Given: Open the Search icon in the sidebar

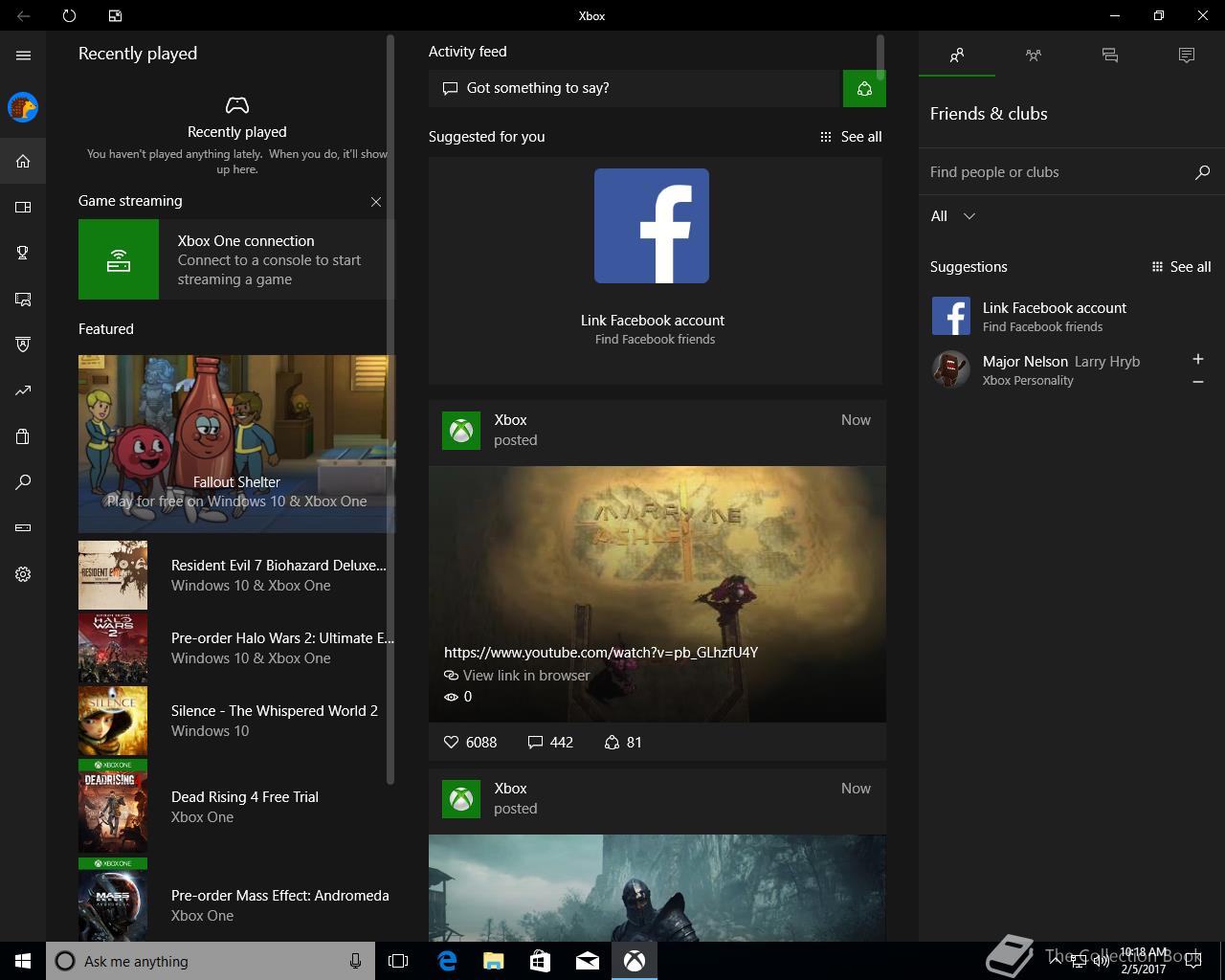Looking at the screenshot, I should tap(23, 482).
